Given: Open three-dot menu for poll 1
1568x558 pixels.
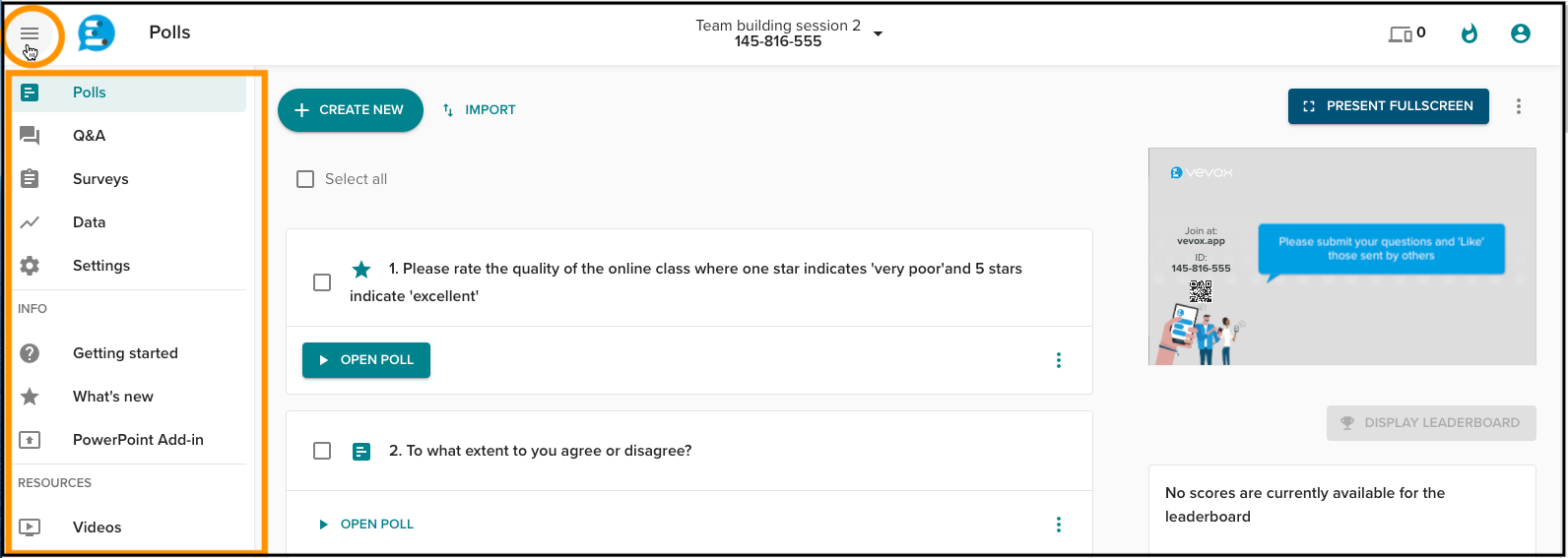Looking at the screenshot, I should [1059, 360].
